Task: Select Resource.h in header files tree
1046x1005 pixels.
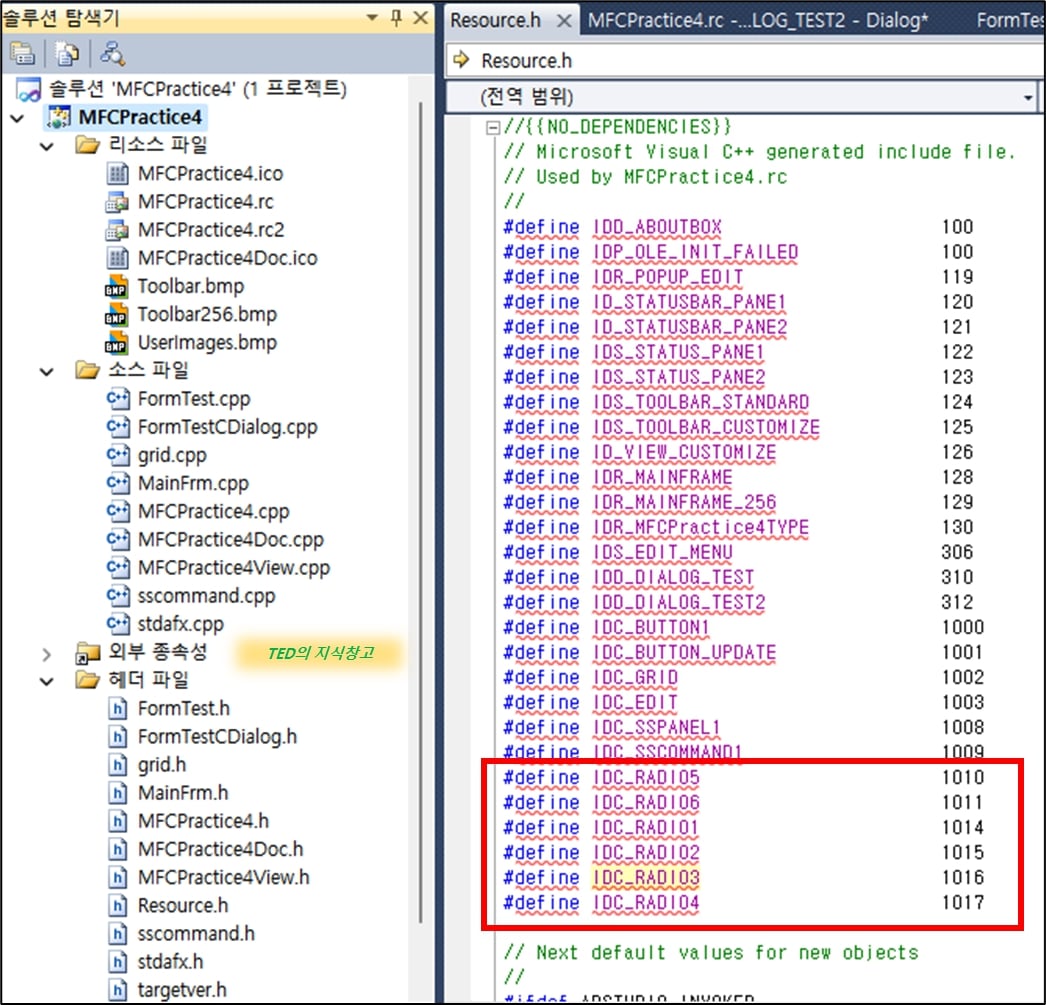Action: coord(182,906)
